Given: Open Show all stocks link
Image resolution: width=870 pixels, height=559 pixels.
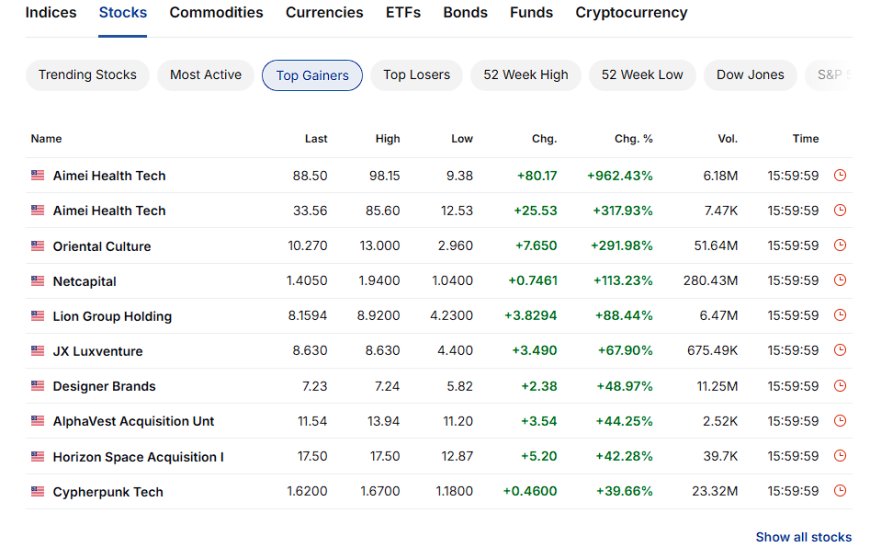Looking at the screenshot, I should pyautogui.click(x=803, y=537).
